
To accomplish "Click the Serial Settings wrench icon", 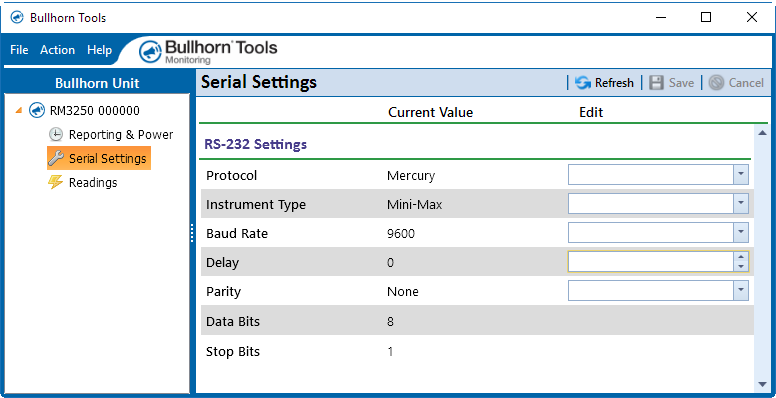I will (56, 158).
